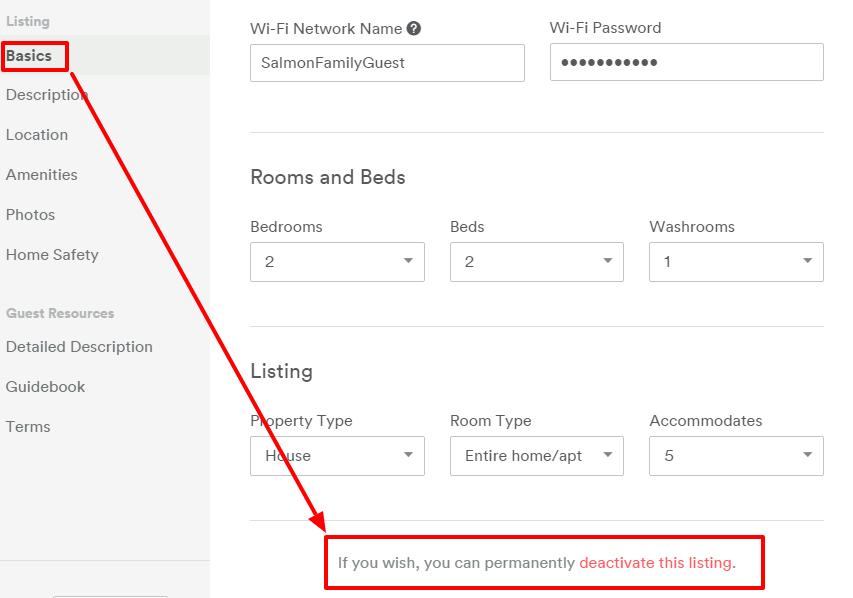Click the Wi-Fi Password field
853x598 pixels.
(x=686, y=62)
